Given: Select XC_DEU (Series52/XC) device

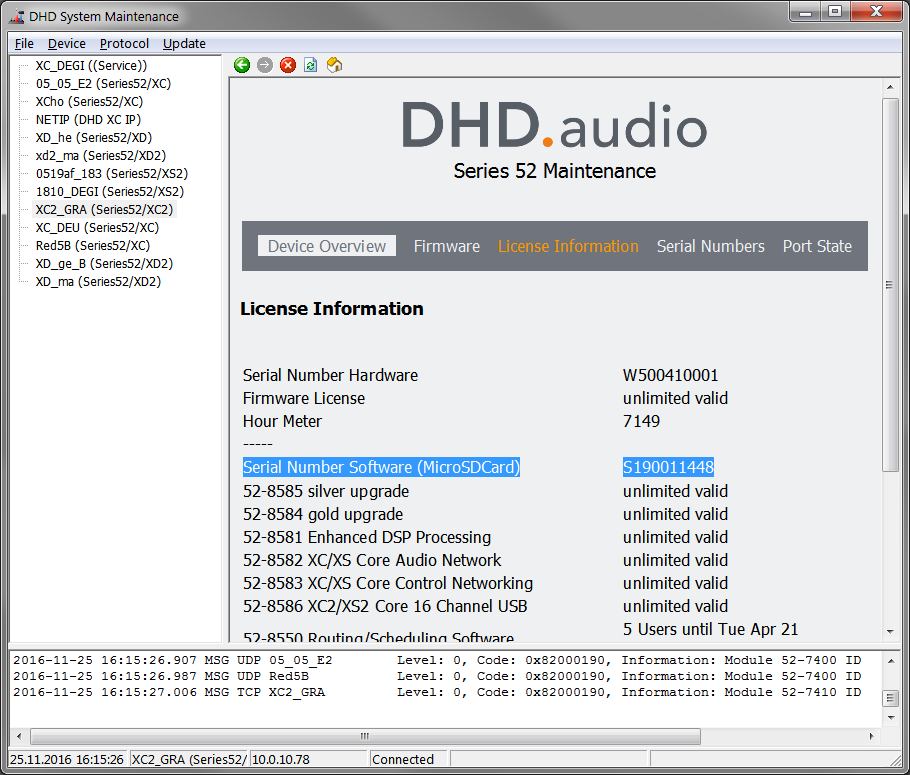Looking at the screenshot, I should 97,228.
